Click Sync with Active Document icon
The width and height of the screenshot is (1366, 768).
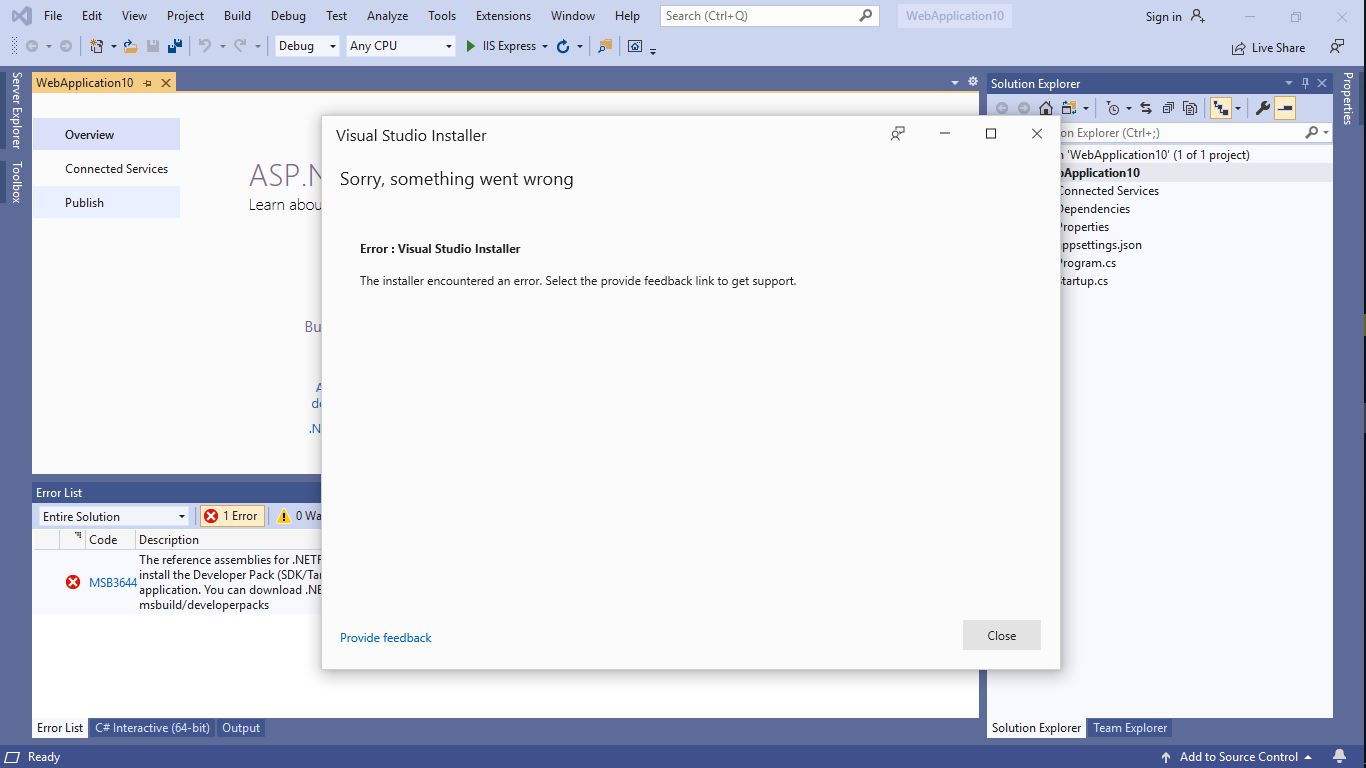coord(1146,108)
